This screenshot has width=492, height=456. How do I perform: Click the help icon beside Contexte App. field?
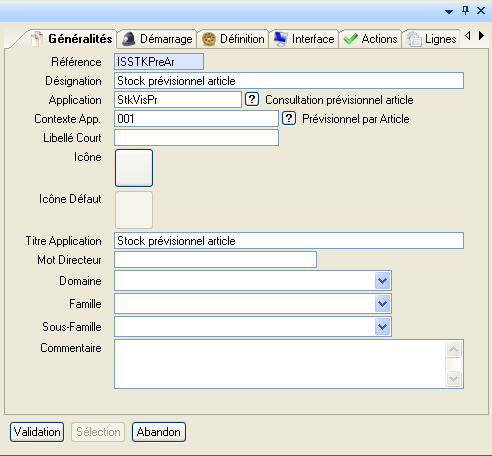pyautogui.click(x=289, y=118)
